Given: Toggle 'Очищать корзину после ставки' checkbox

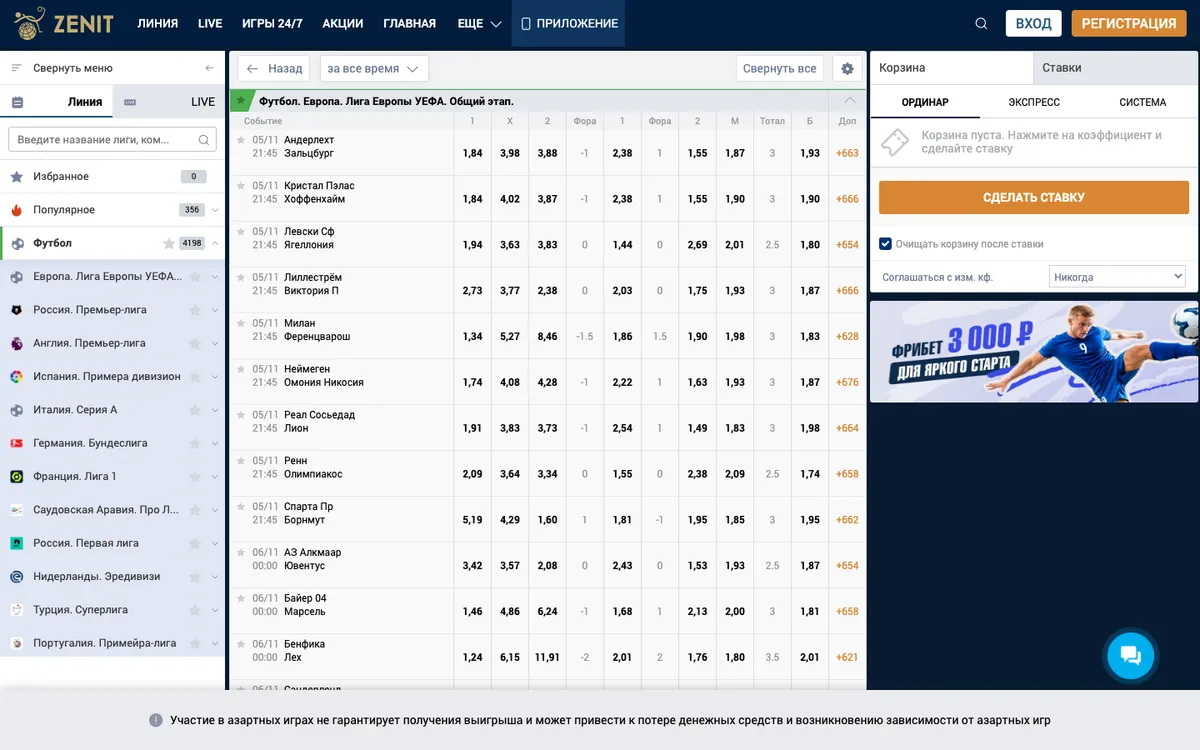Looking at the screenshot, I should pos(885,243).
